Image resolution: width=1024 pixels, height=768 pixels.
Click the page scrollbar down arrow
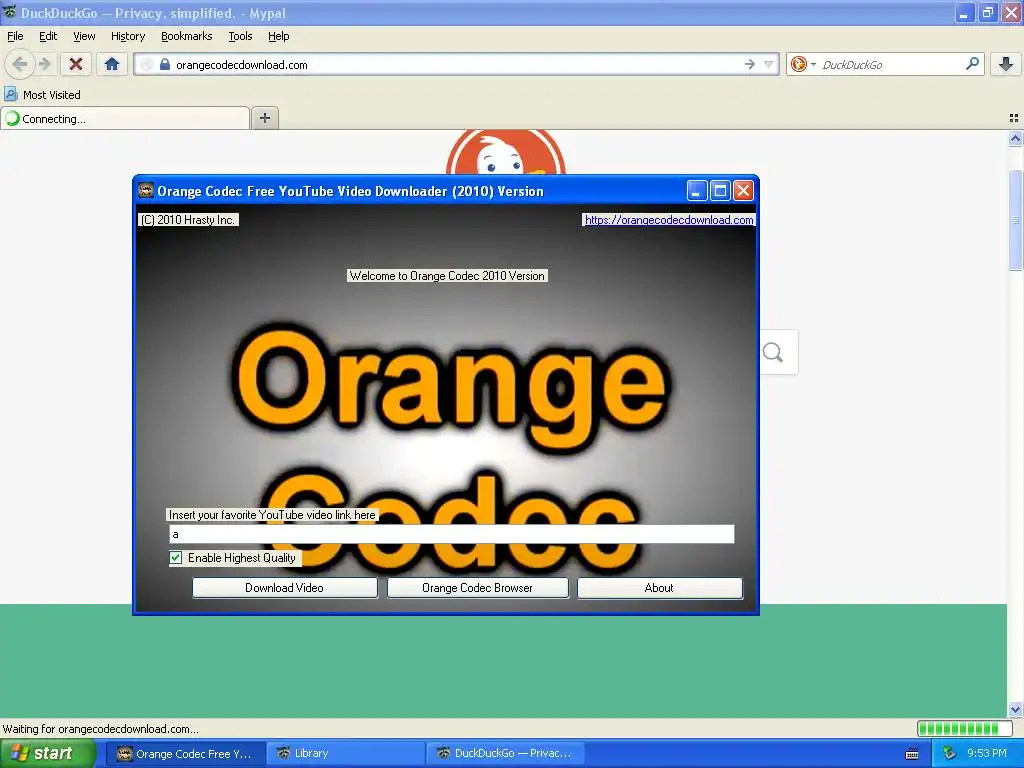click(x=1015, y=709)
